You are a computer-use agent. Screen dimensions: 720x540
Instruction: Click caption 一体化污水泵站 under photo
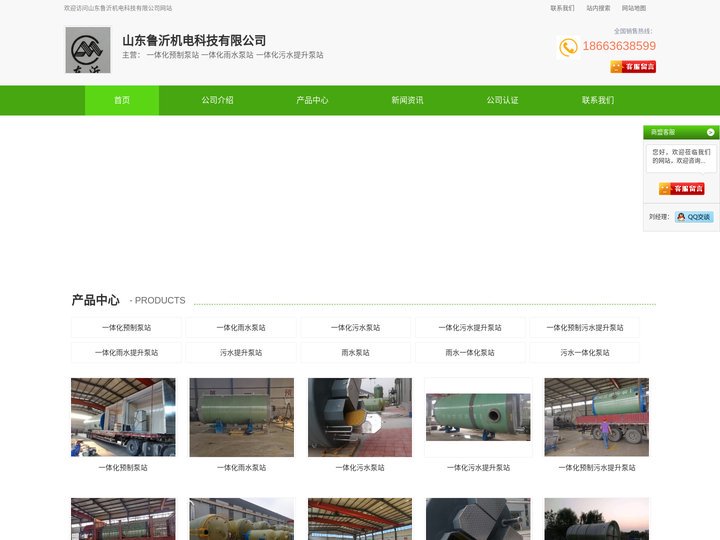click(x=360, y=467)
